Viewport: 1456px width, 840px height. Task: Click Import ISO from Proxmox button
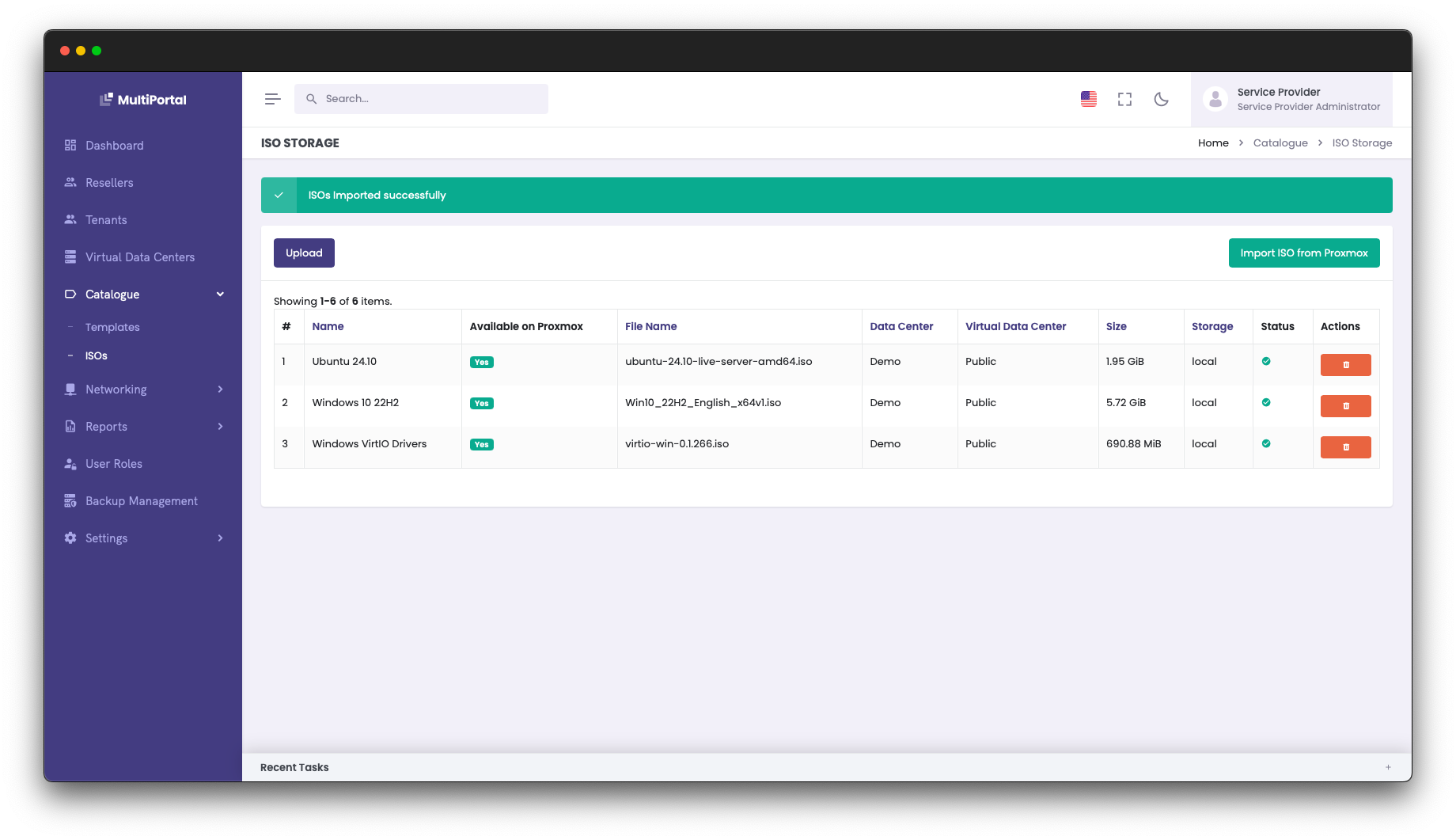coord(1303,253)
